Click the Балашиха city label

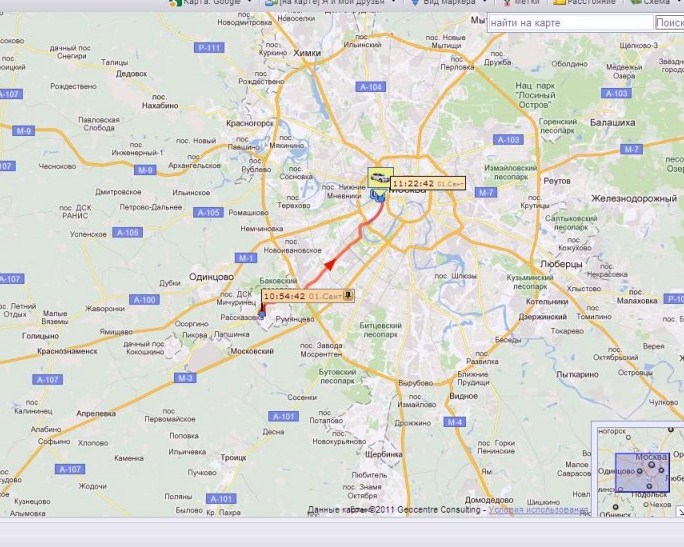click(612, 123)
